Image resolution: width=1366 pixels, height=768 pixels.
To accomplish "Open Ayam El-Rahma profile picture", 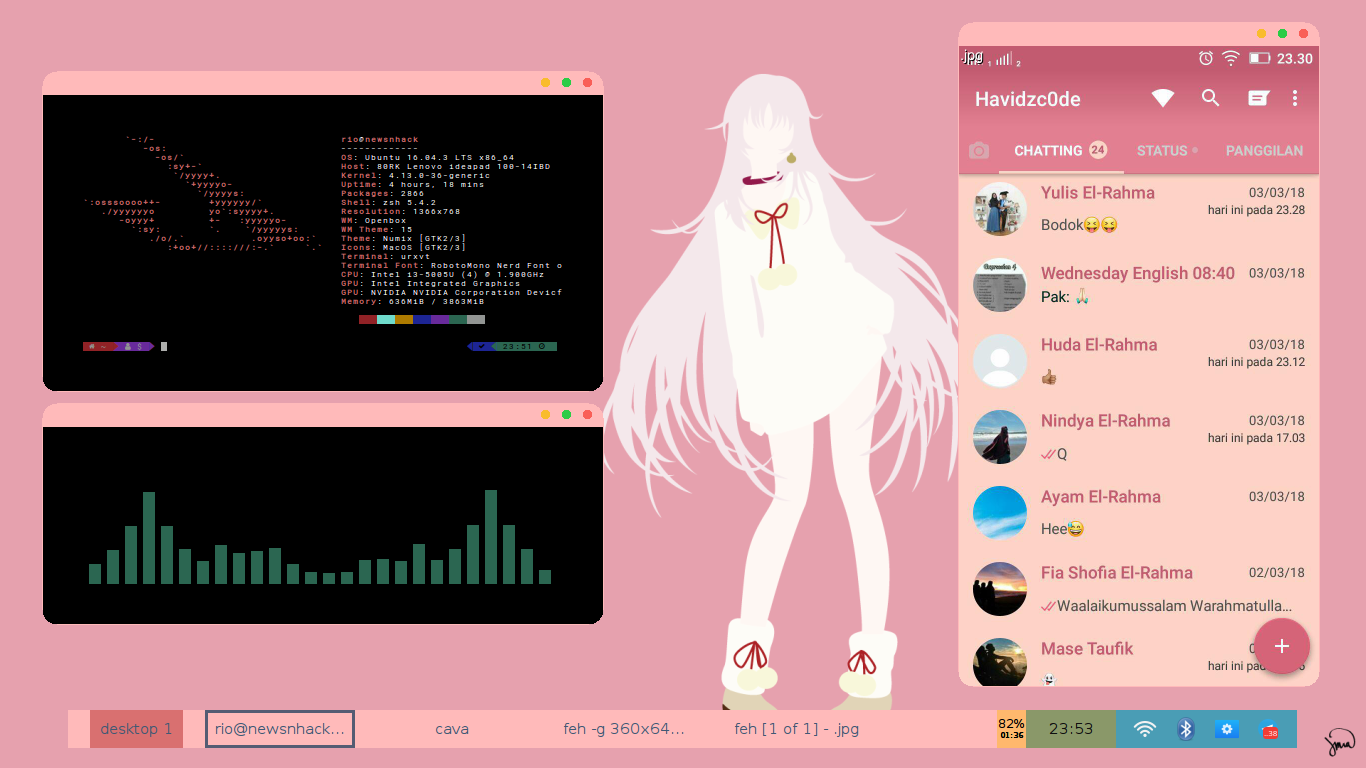I will (1000, 513).
